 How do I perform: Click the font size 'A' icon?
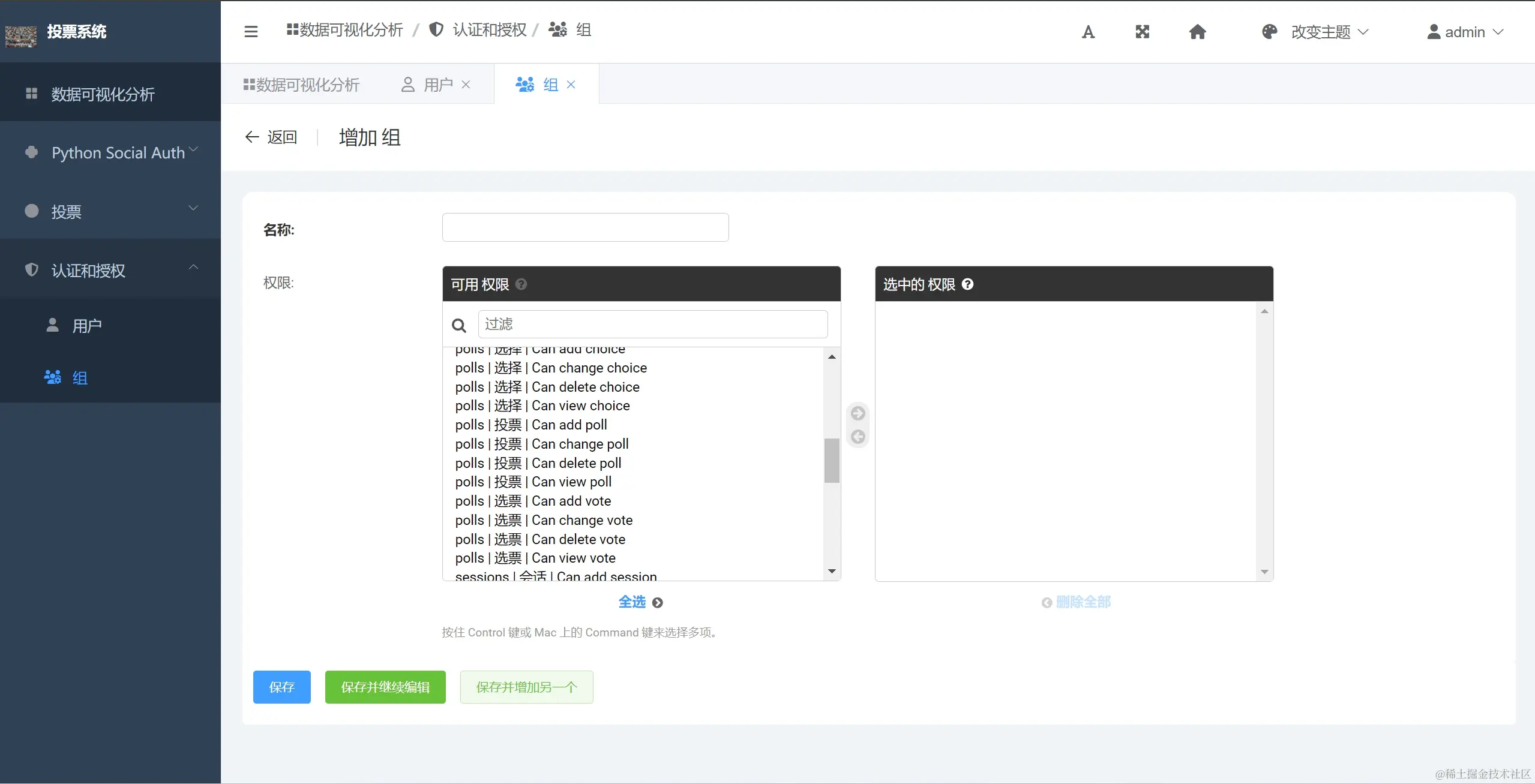[x=1088, y=32]
